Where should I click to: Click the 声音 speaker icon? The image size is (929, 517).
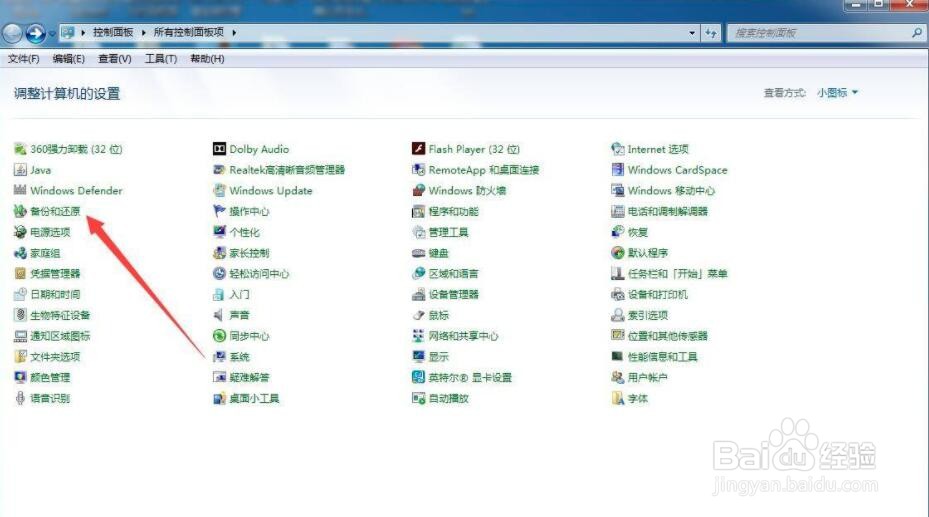point(219,315)
